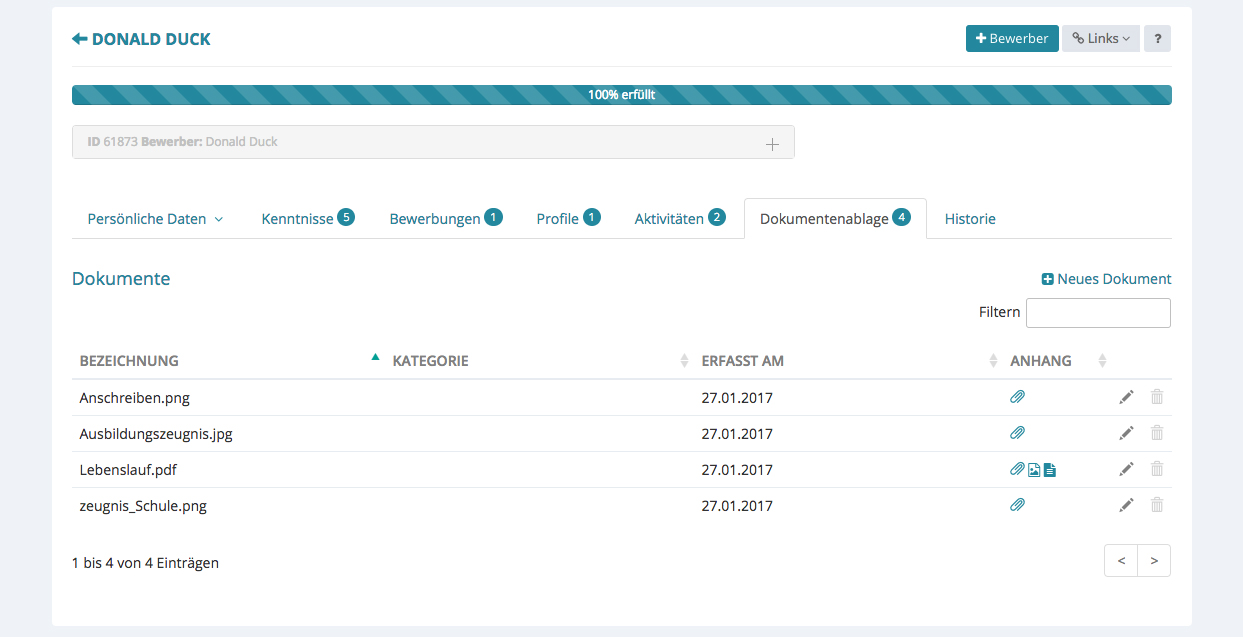Expand the applicant ID panel with plus sign

[772, 144]
